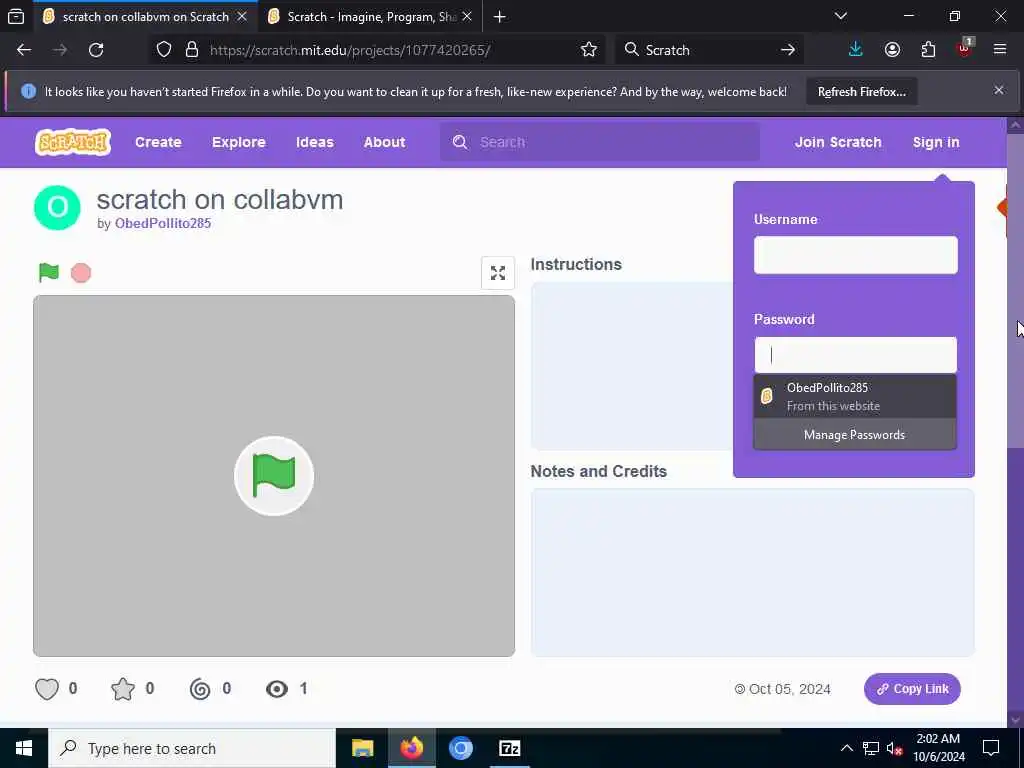This screenshot has width=1024, height=768.
Task: Open uBlock Origin extension icon
Action: [x=965, y=48]
